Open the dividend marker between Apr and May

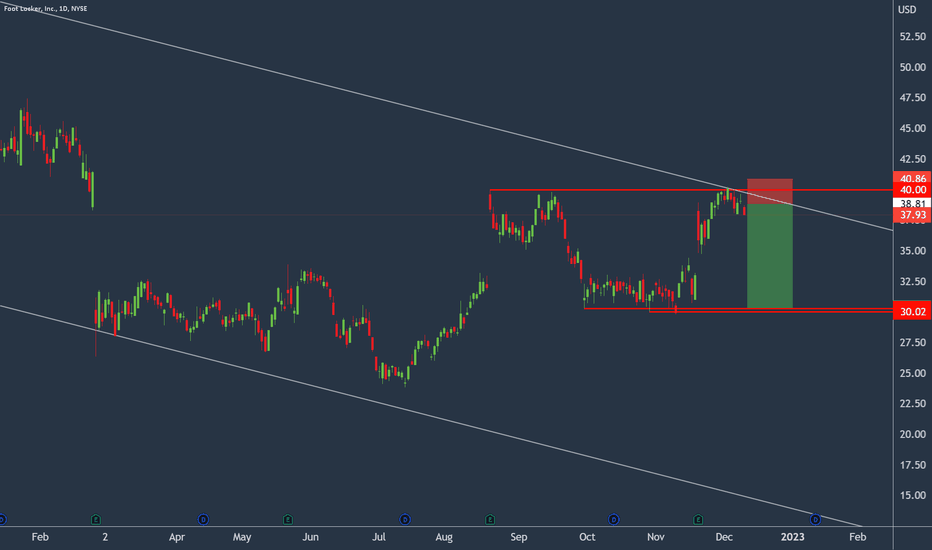point(203,520)
